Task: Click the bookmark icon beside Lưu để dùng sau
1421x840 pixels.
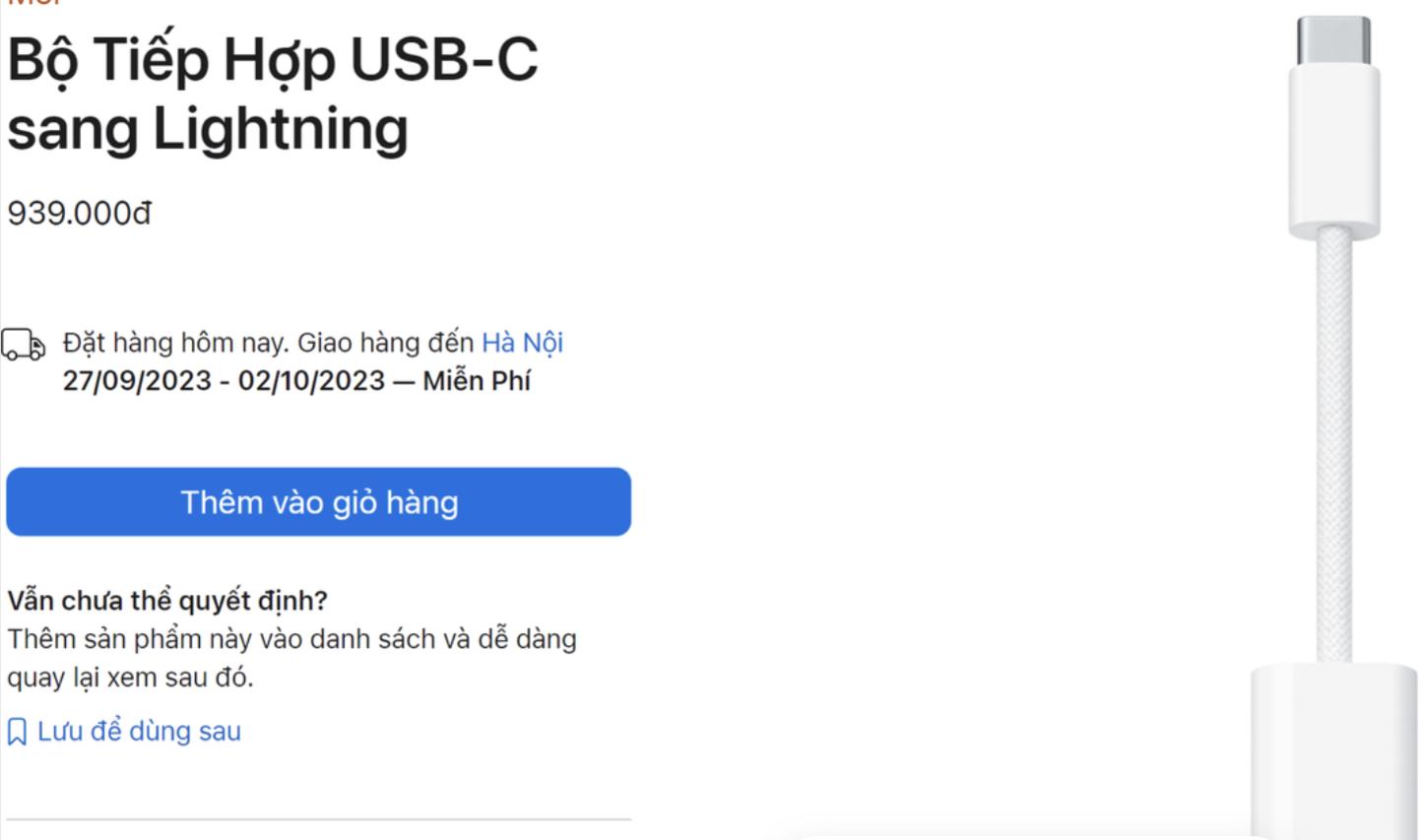Action: (x=17, y=732)
